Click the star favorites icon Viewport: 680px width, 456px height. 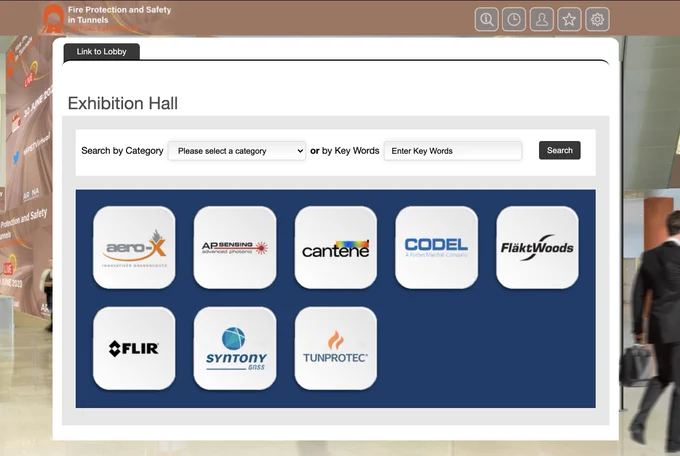click(569, 19)
